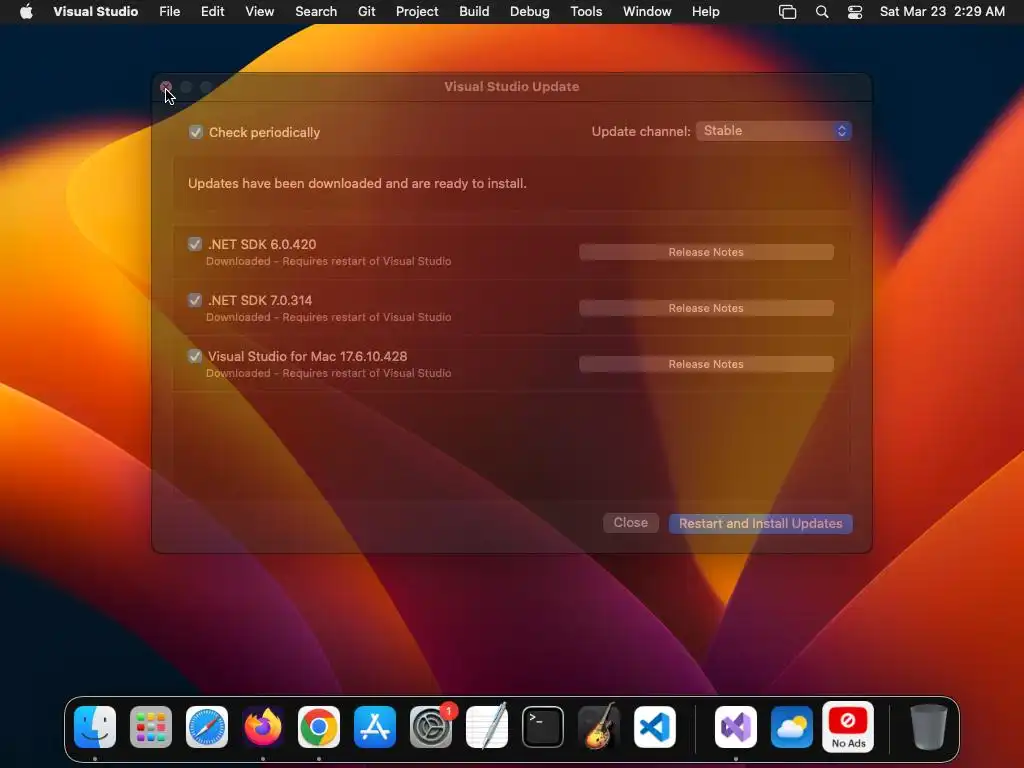Open Google Chrome in the dock
This screenshot has width=1024, height=768.
point(319,726)
